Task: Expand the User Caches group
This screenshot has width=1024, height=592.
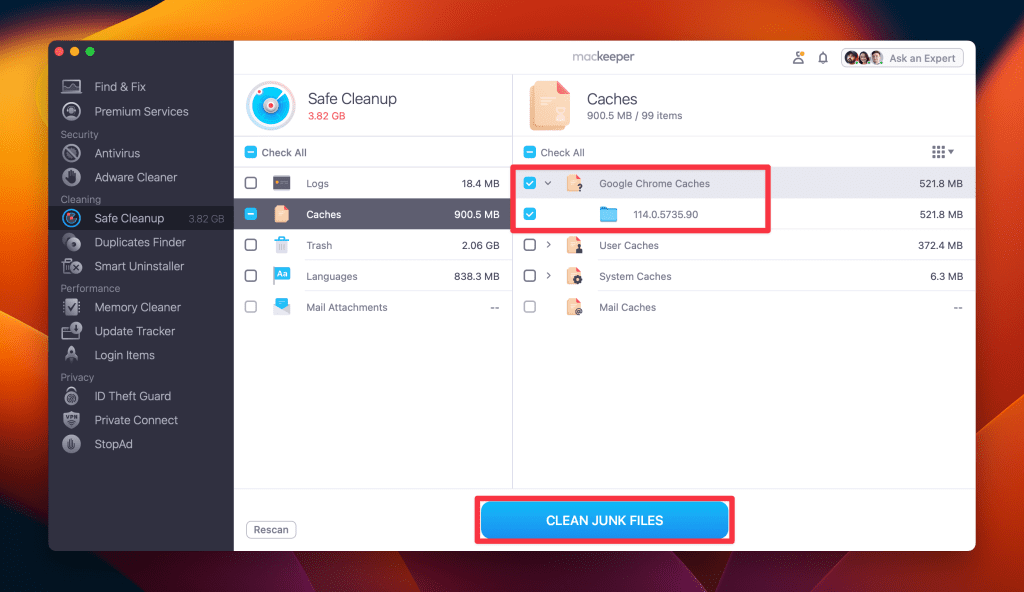Action: [x=549, y=244]
